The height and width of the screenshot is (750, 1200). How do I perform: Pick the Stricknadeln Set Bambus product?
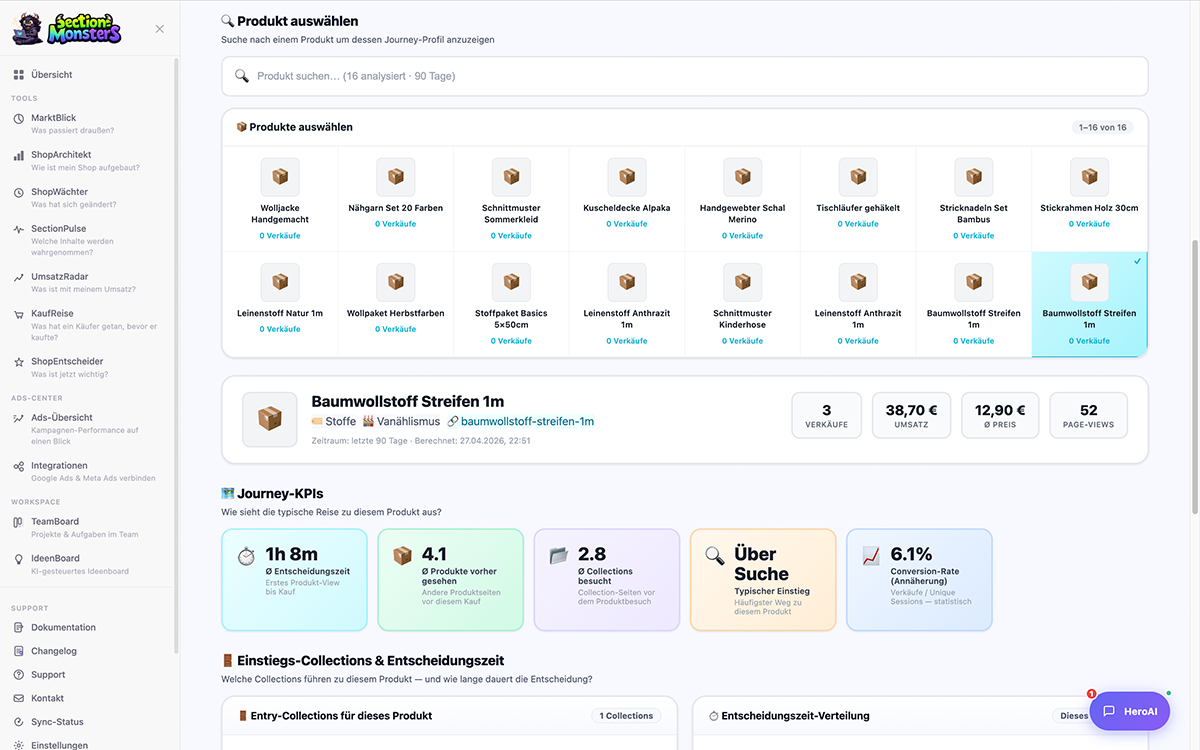[973, 200]
